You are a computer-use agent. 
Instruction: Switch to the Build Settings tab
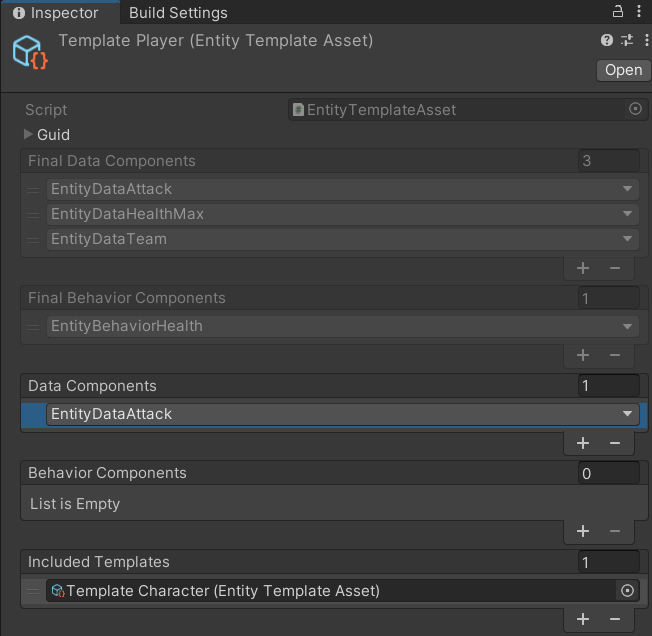[178, 13]
